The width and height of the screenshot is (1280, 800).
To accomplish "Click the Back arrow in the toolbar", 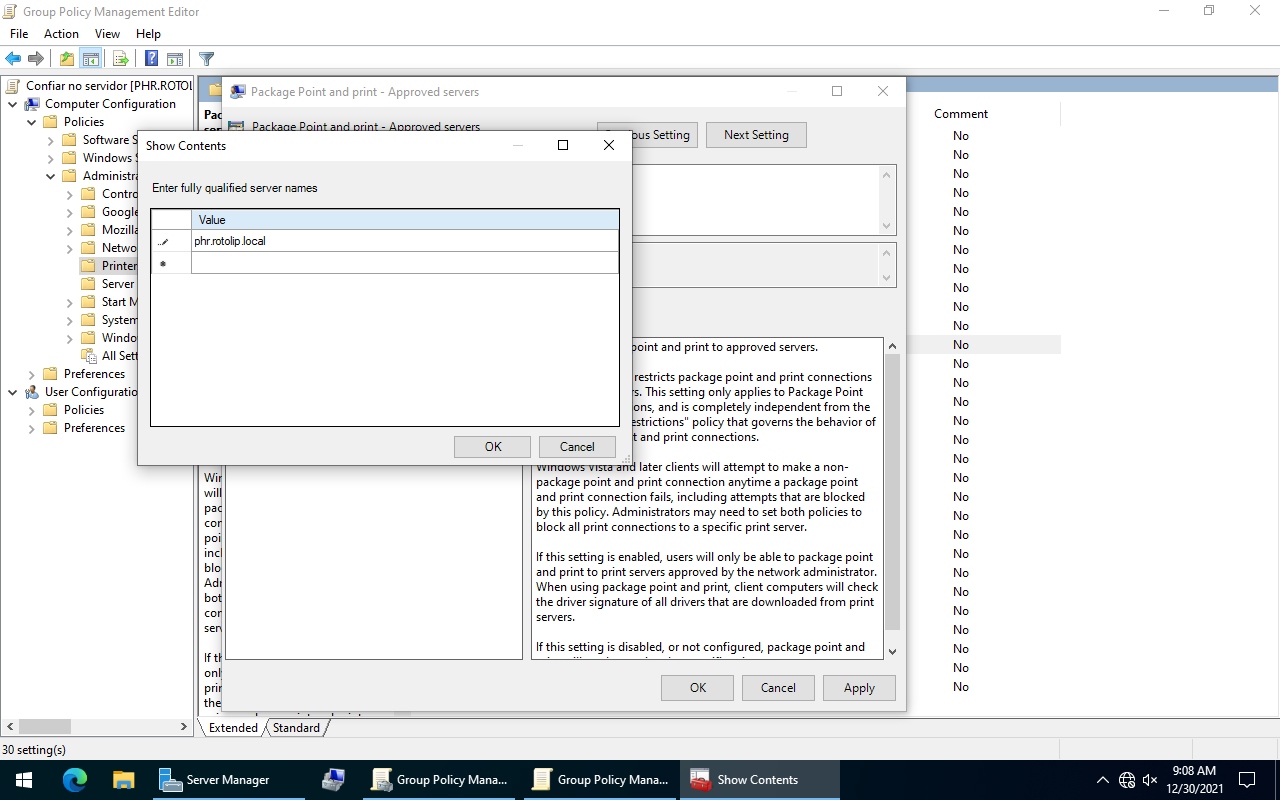I will click(13, 59).
